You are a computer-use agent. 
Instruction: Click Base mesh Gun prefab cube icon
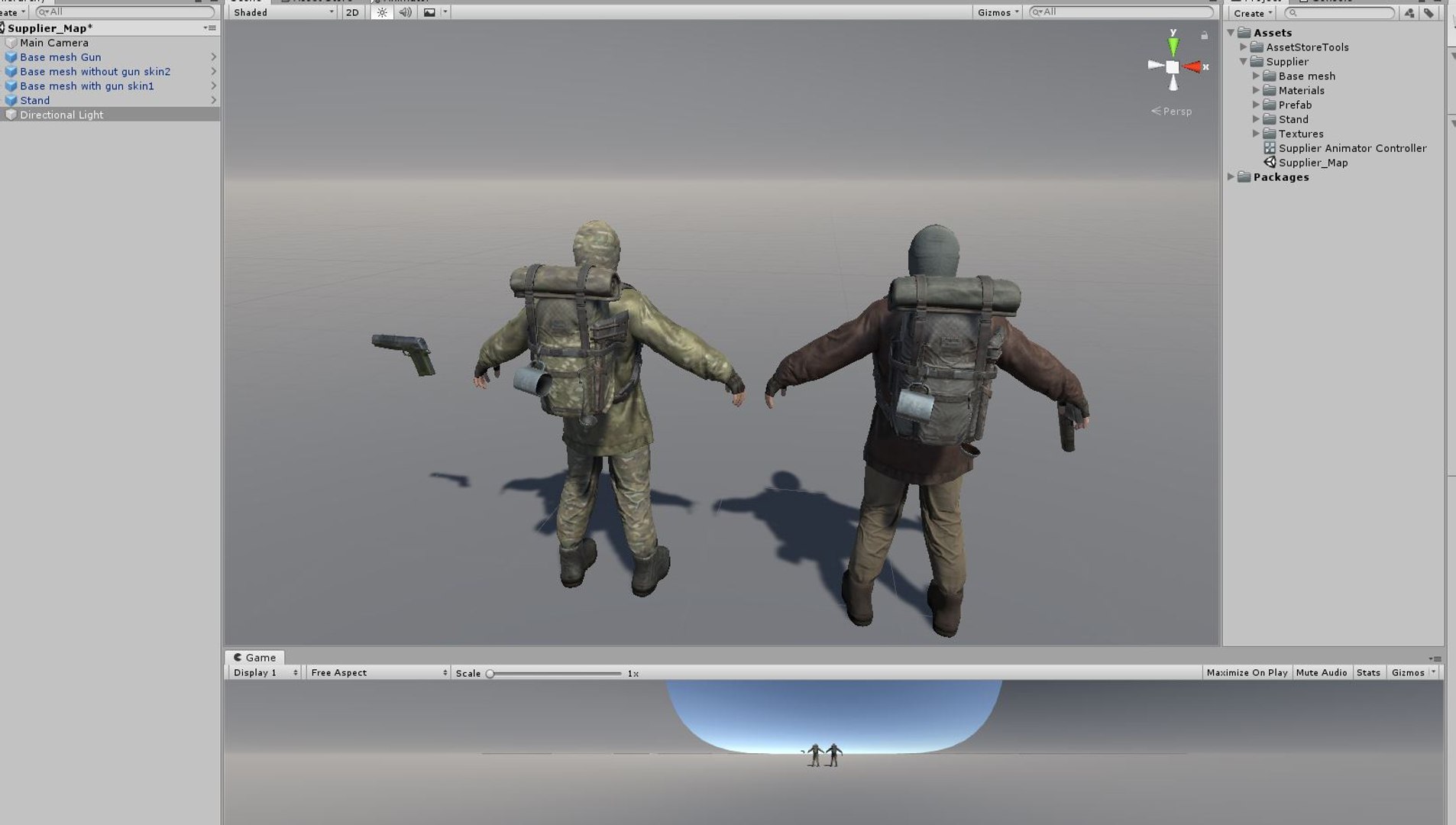click(x=11, y=57)
